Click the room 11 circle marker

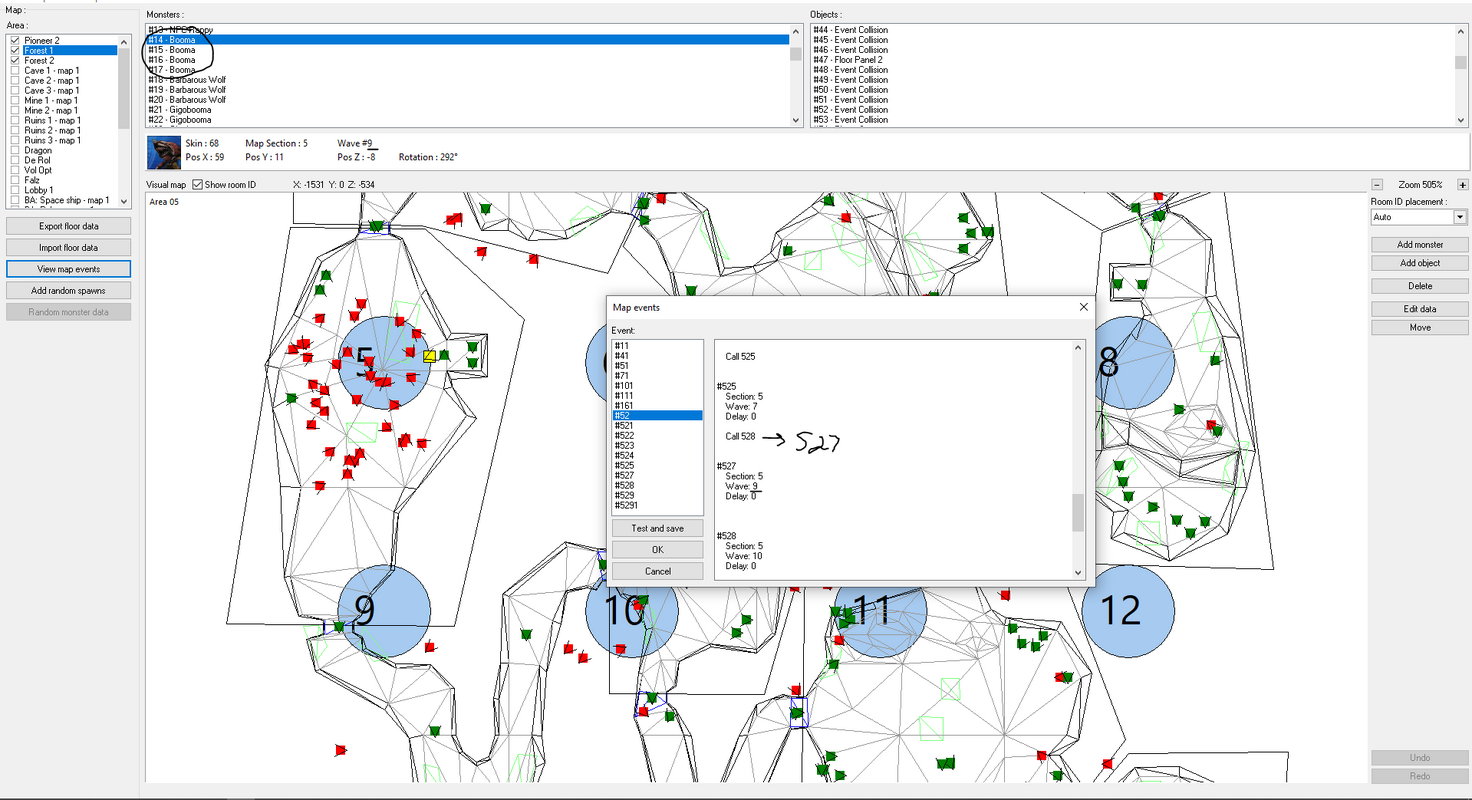(880, 611)
